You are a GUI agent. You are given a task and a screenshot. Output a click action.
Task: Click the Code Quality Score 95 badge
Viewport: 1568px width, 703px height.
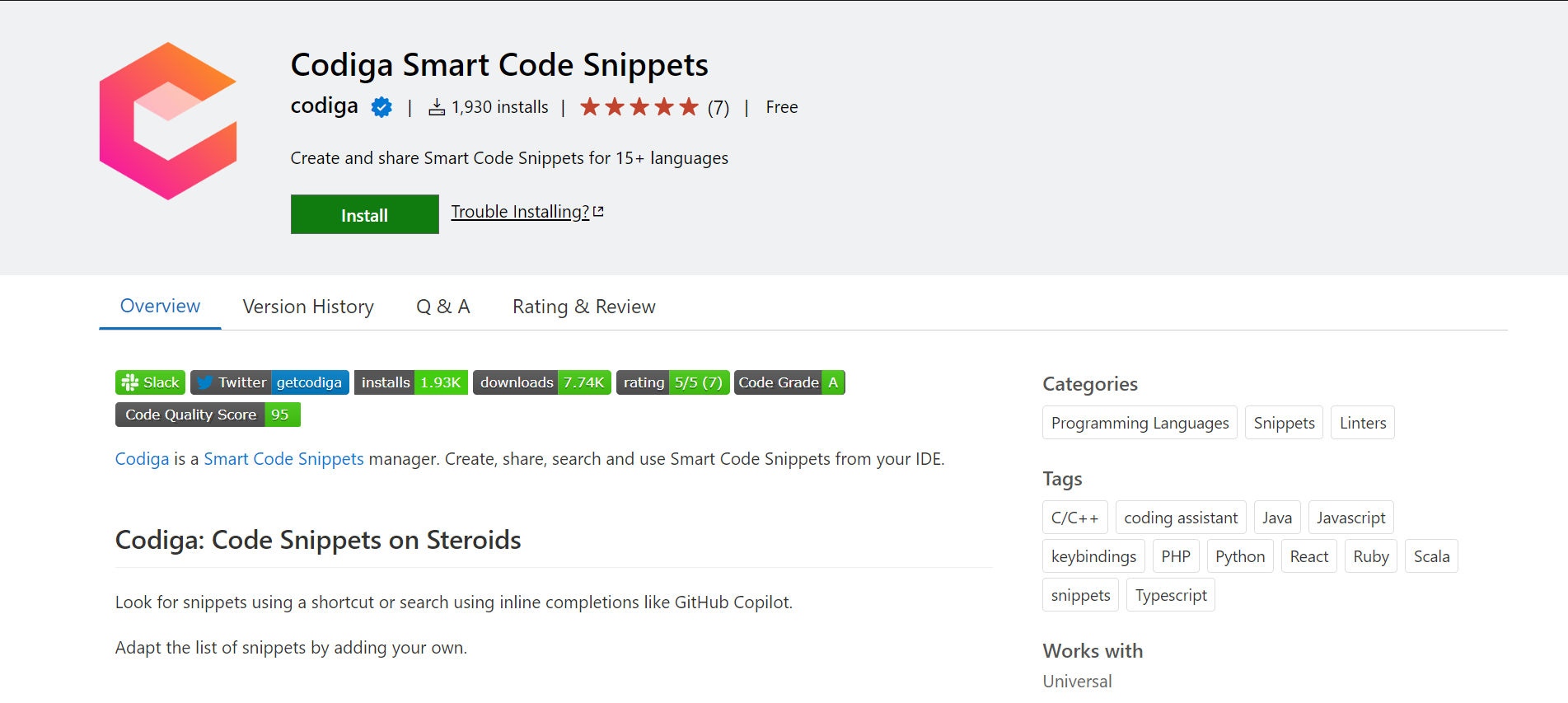point(208,415)
